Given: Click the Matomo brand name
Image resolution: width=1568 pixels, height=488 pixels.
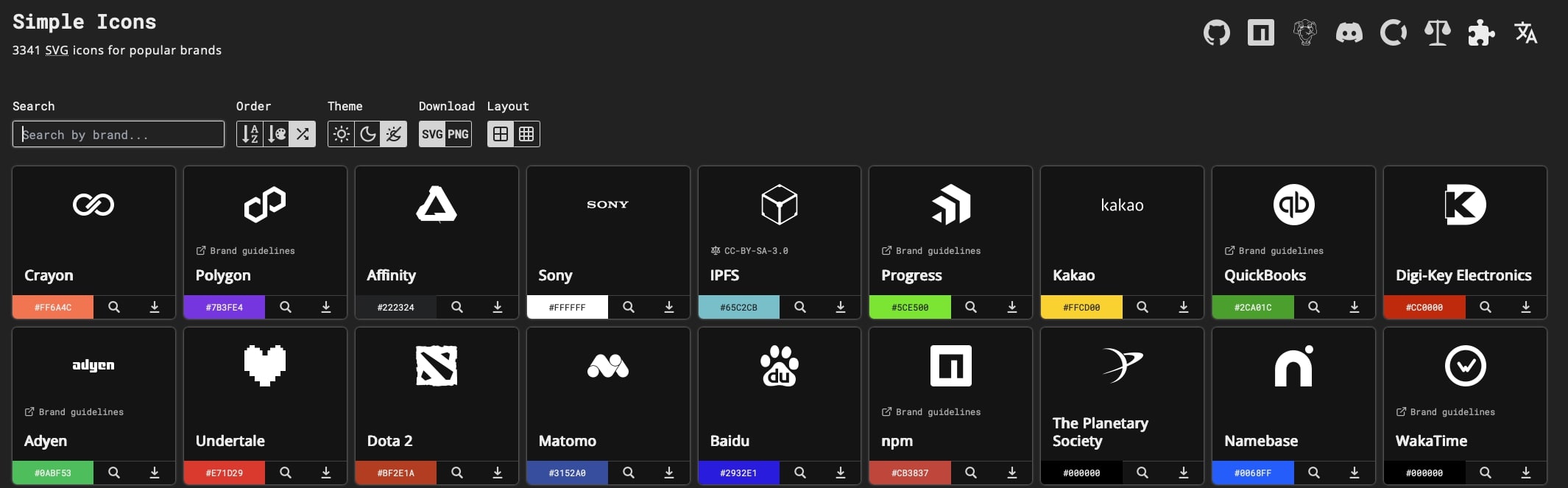Looking at the screenshot, I should click(x=568, y=441).
